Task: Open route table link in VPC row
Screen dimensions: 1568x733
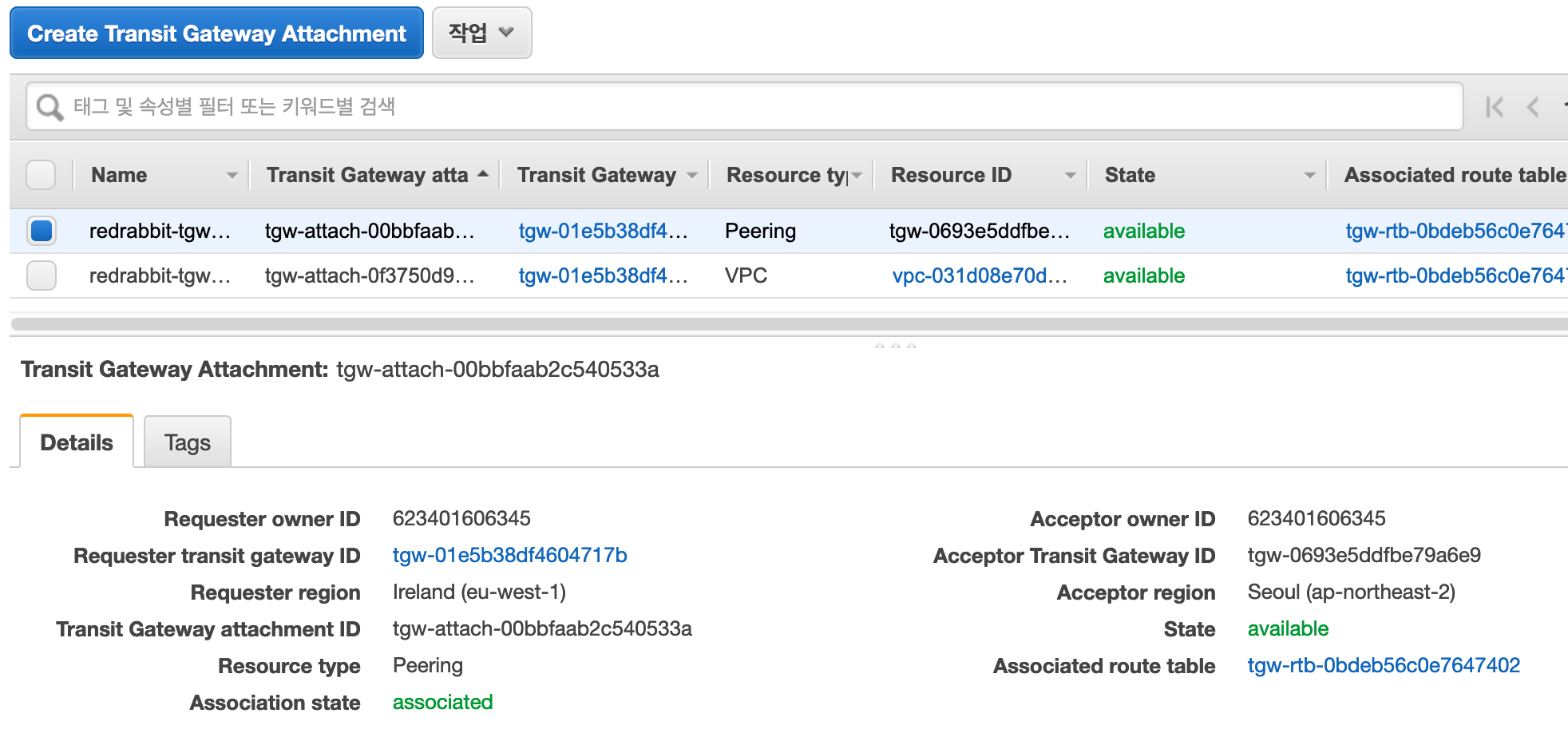Action: click(x=1455, y=275)
